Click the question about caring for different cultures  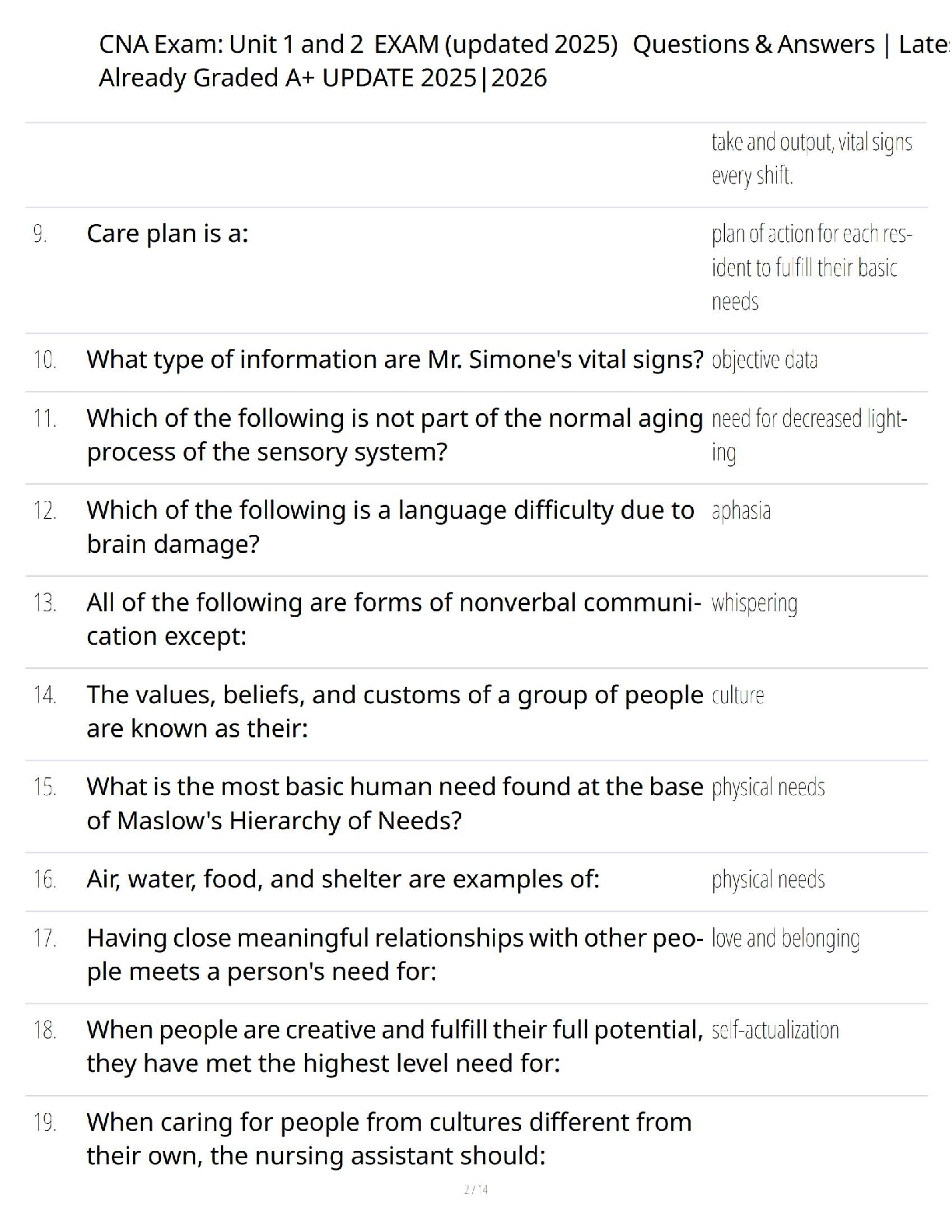coord(388,1139)
